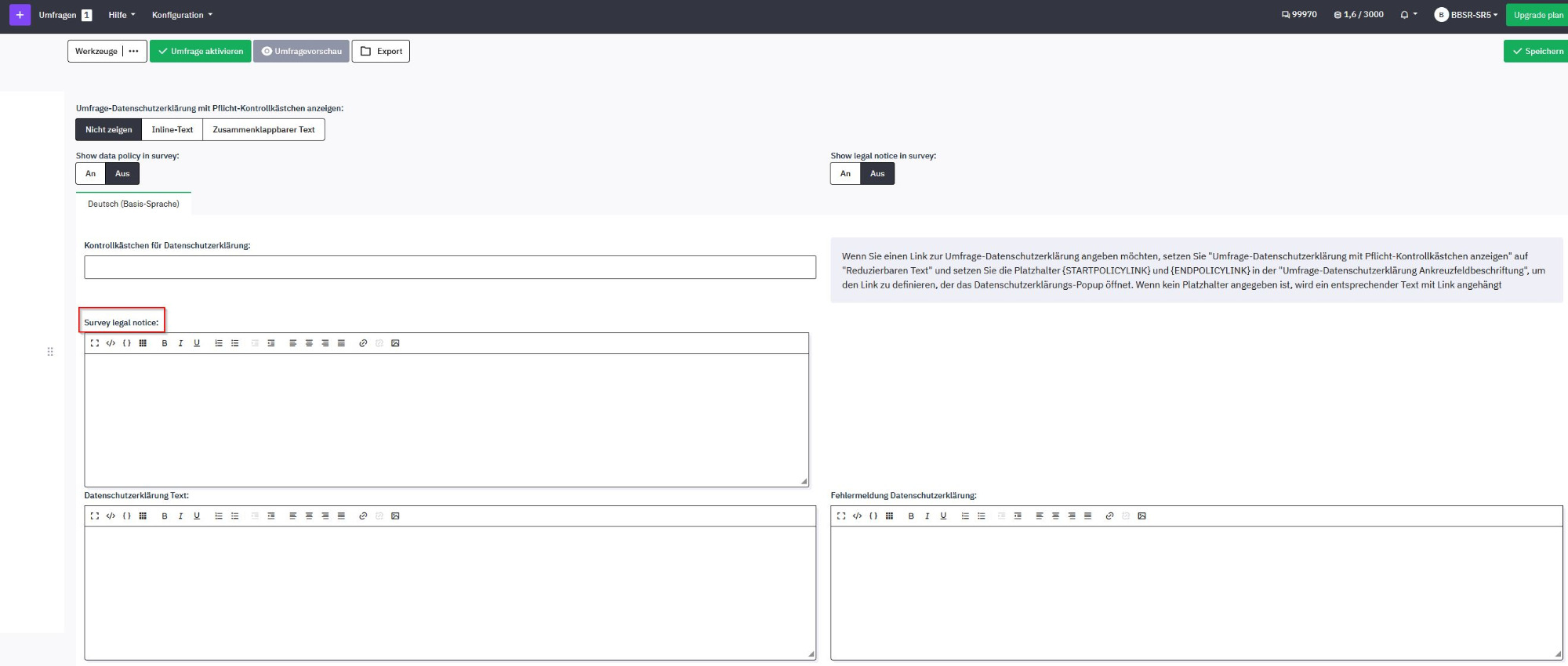Set Show data policy in survey to An
Image resolution: width=1568 pixels, height=666 pixels.
pyautogui.click(x=91, y=174)
